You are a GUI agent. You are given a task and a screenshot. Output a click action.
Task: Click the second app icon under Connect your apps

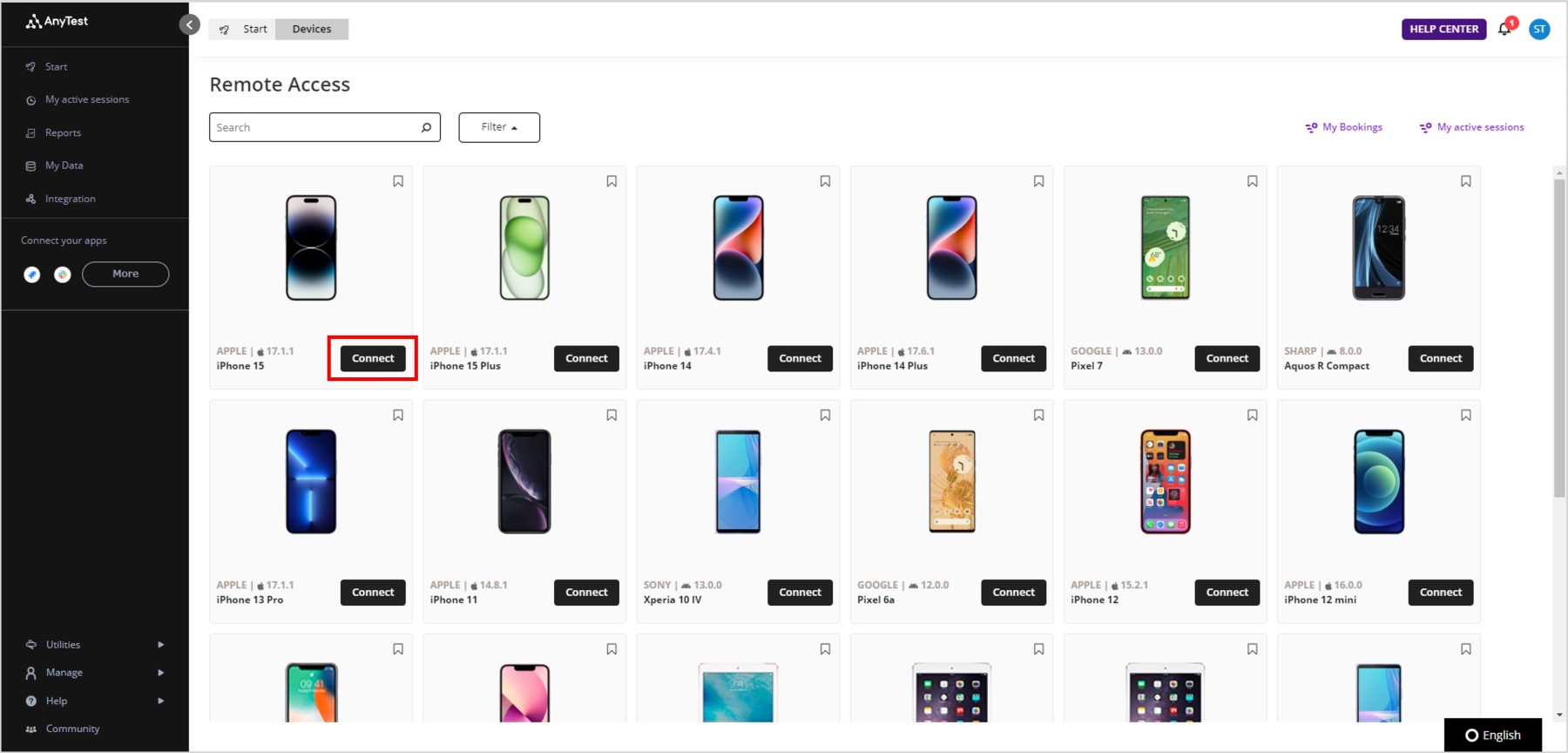click(63, 275)
